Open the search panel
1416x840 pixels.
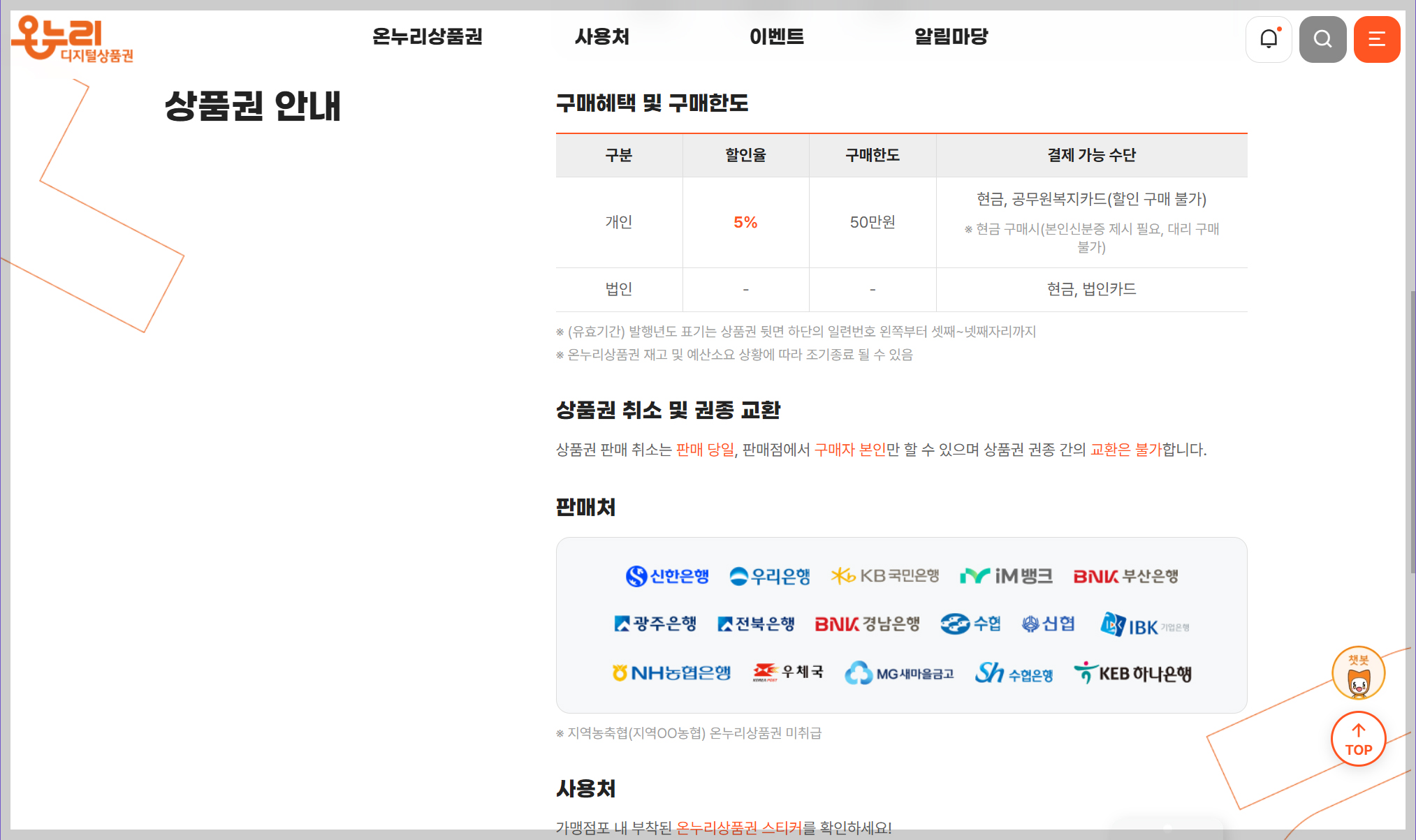1322,38
